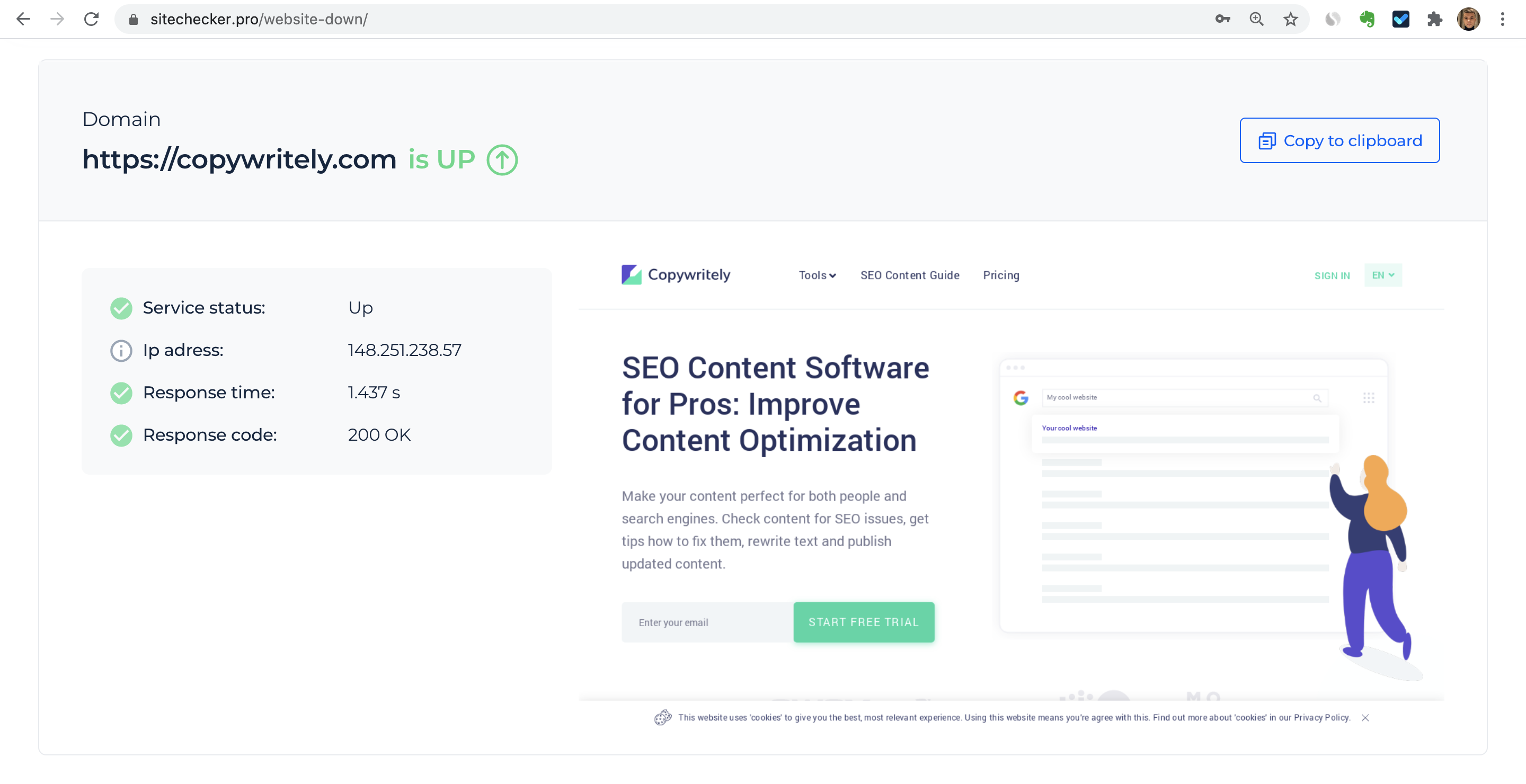Open the SEO Content Guide menu item

click(909, 275)
